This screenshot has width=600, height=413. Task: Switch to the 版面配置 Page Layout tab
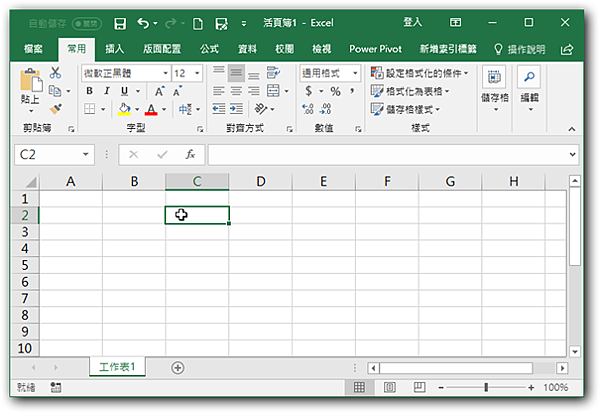coord(162,49)
